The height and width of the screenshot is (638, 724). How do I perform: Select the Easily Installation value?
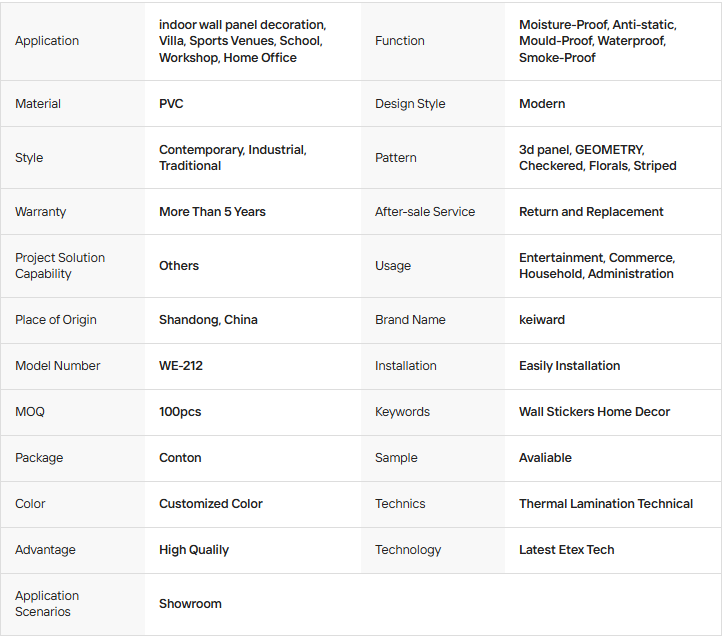569,366
